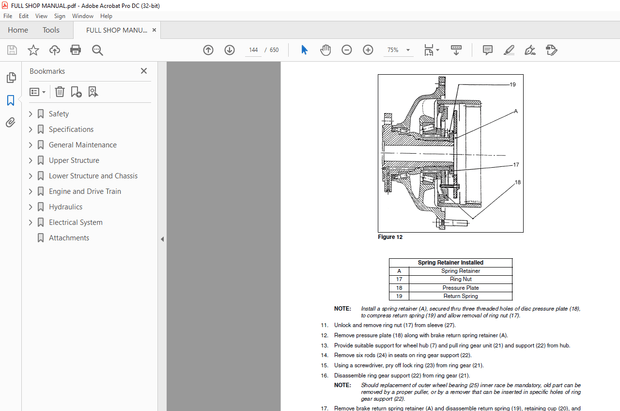The height and width of the screenshot is (411, 620).
Task: Go to next page arrow icon
Action: click(230, 50)
